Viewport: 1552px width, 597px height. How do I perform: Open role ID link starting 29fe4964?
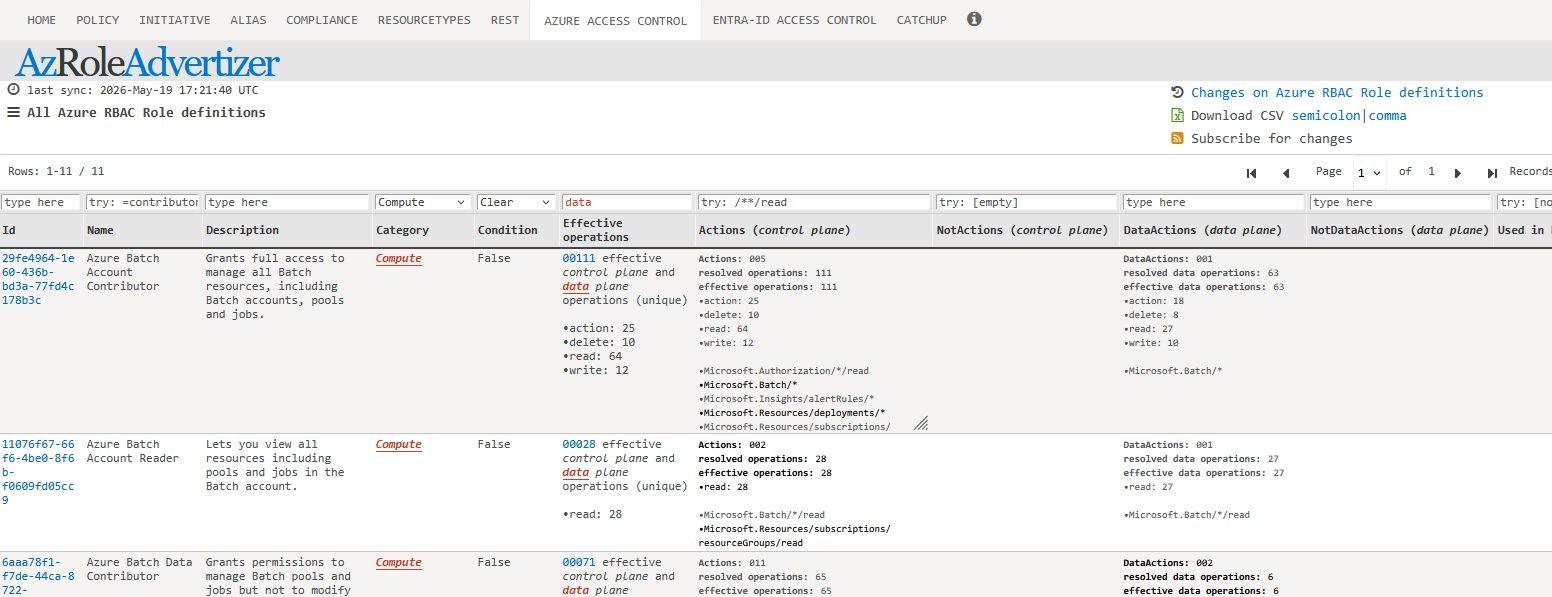click(38, 279)
